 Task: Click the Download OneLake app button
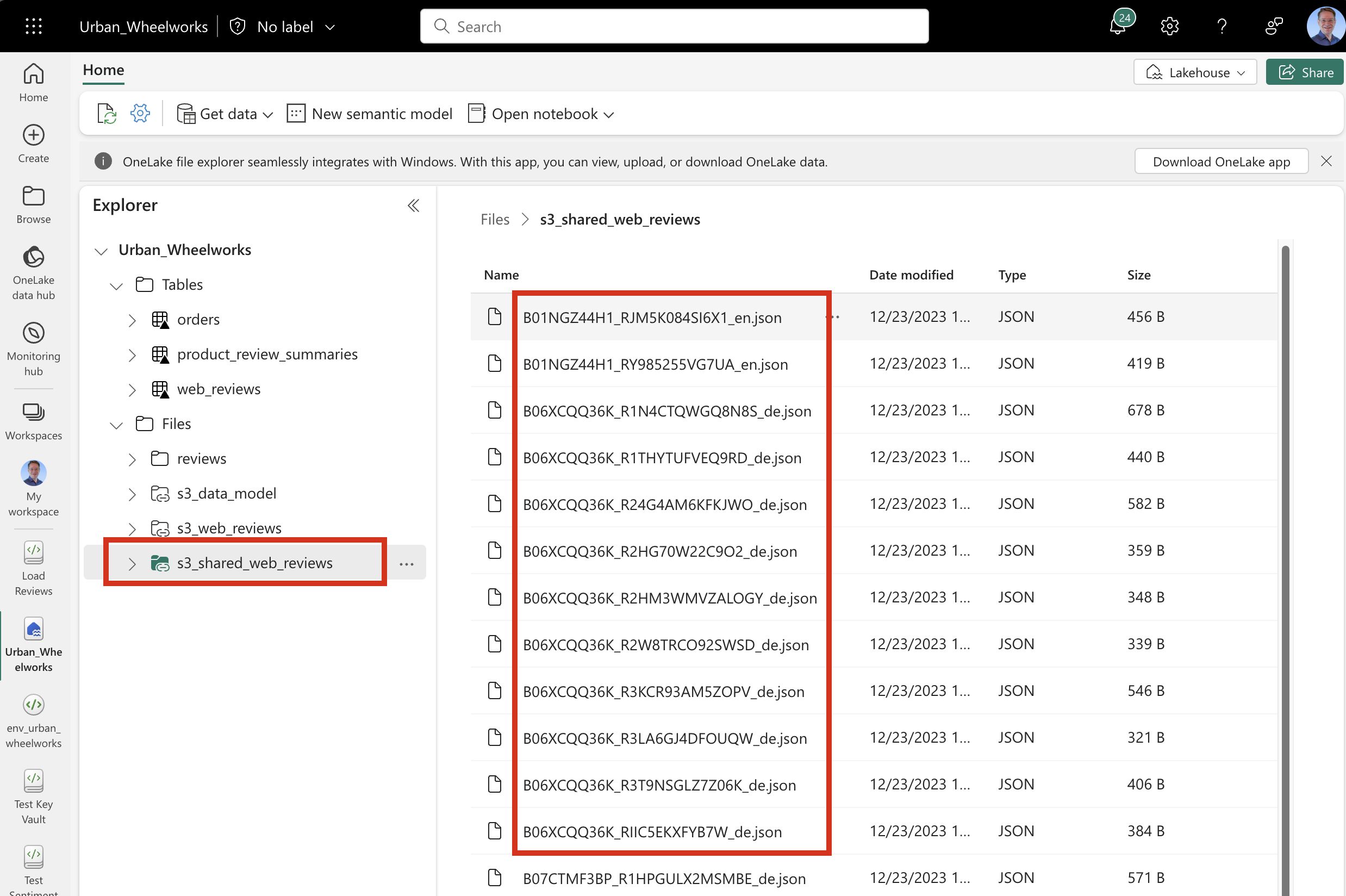coord(1221,161)
